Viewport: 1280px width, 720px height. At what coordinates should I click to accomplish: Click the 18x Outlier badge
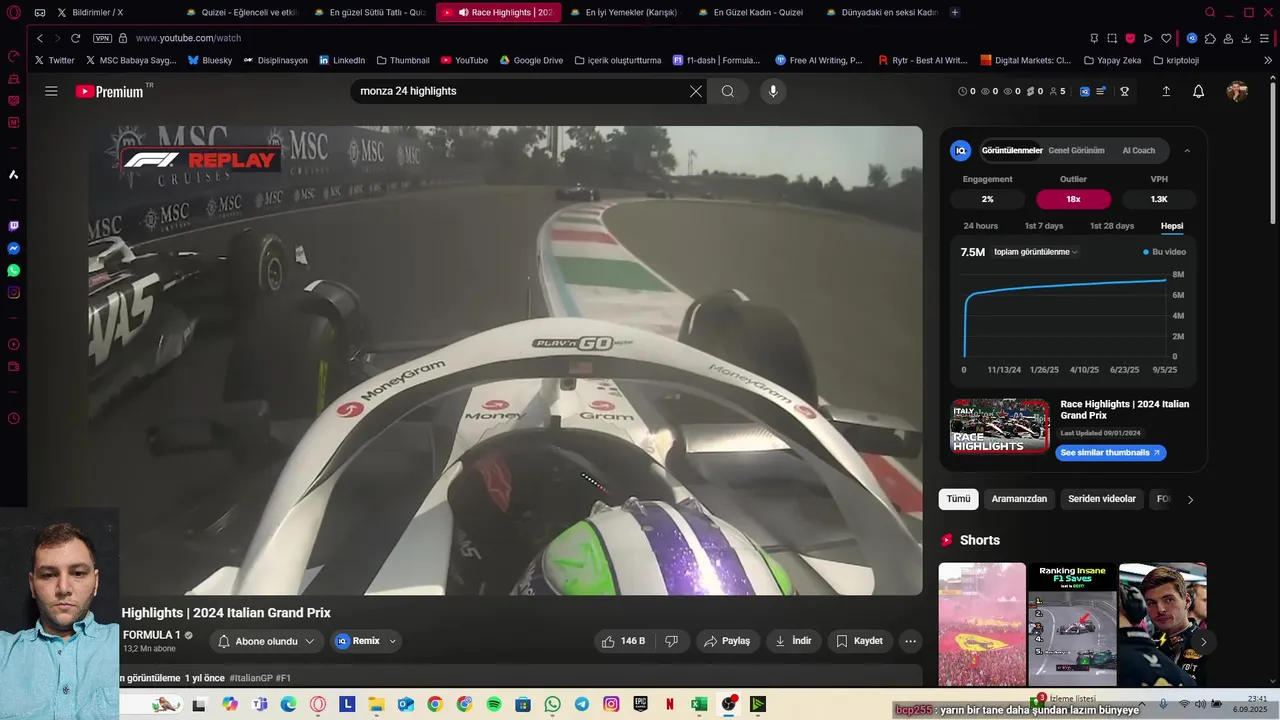click(x=1073, y=199)
